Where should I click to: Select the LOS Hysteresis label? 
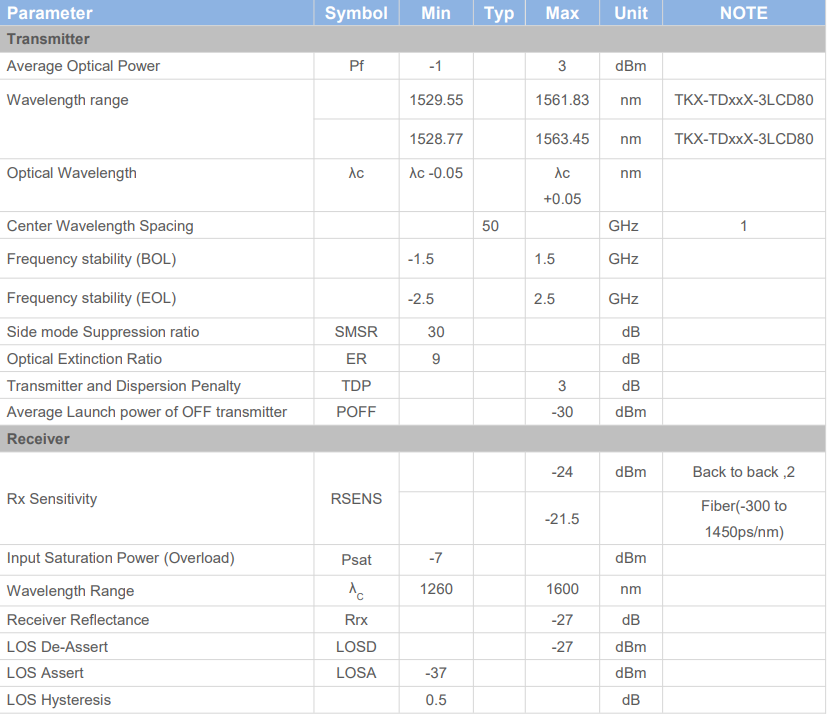[59, 700]
